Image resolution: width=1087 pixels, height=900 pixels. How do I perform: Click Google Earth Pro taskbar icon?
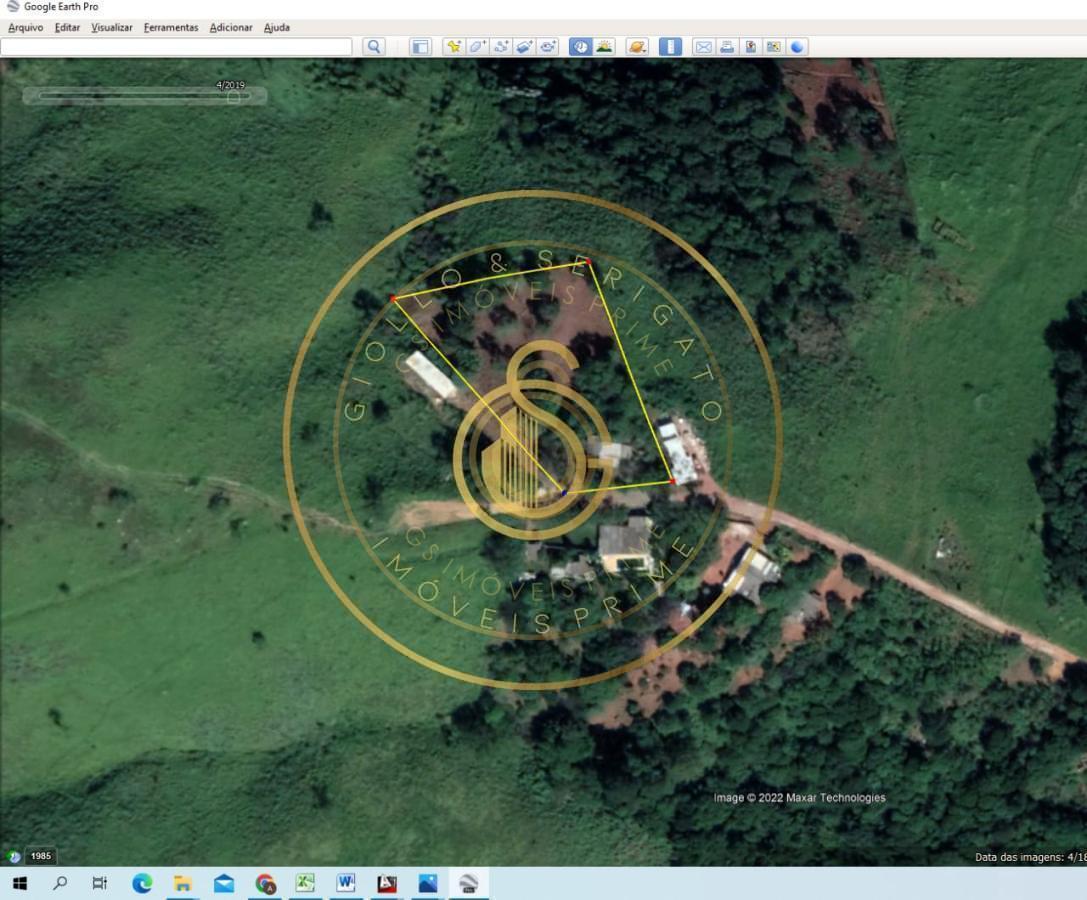tap(469, 883)
